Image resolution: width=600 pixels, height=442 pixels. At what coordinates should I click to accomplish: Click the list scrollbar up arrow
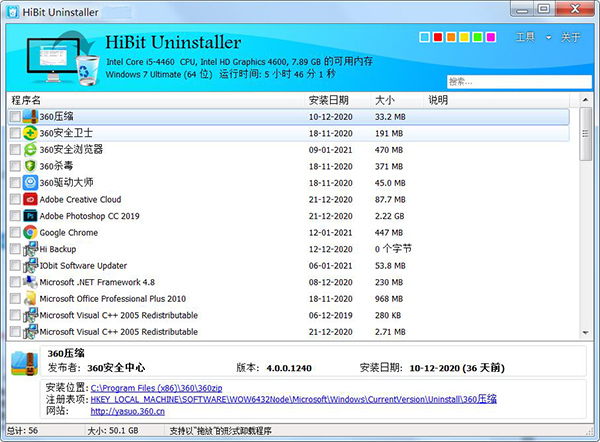(x=585, y=100)
